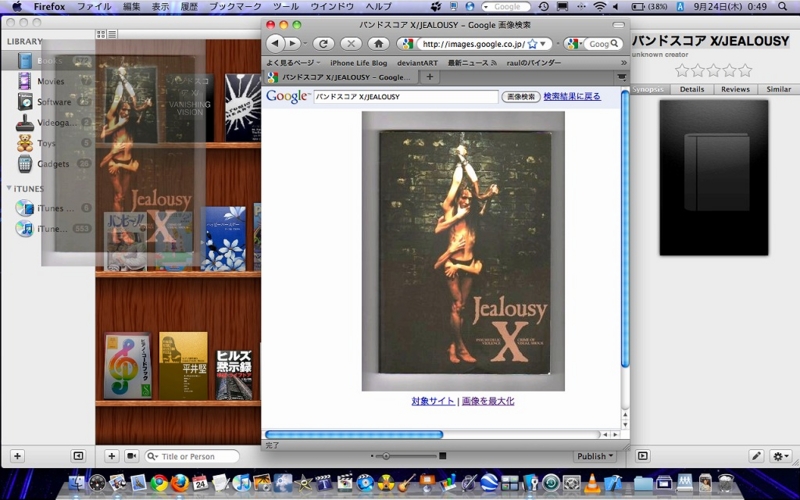Add a new shelf with sidebar plus button

(x=17, y=456)
